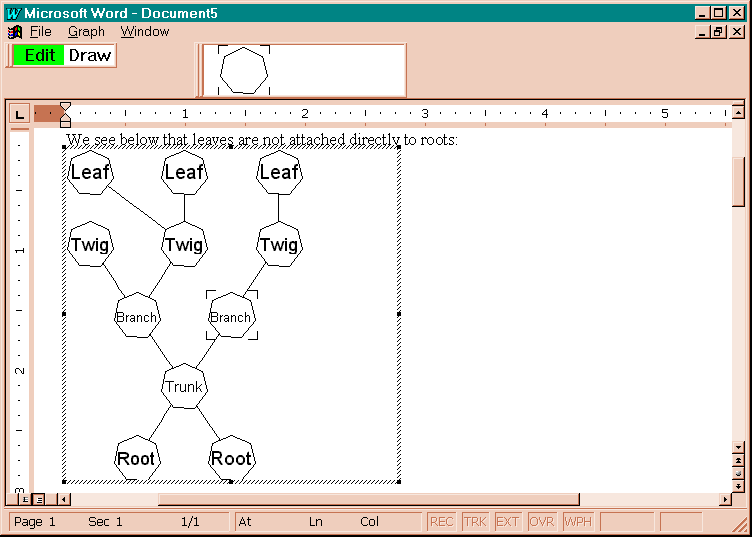Click the heptagon shape in the palette
Viewport: 753px width, 537px height.
(244, 71)
